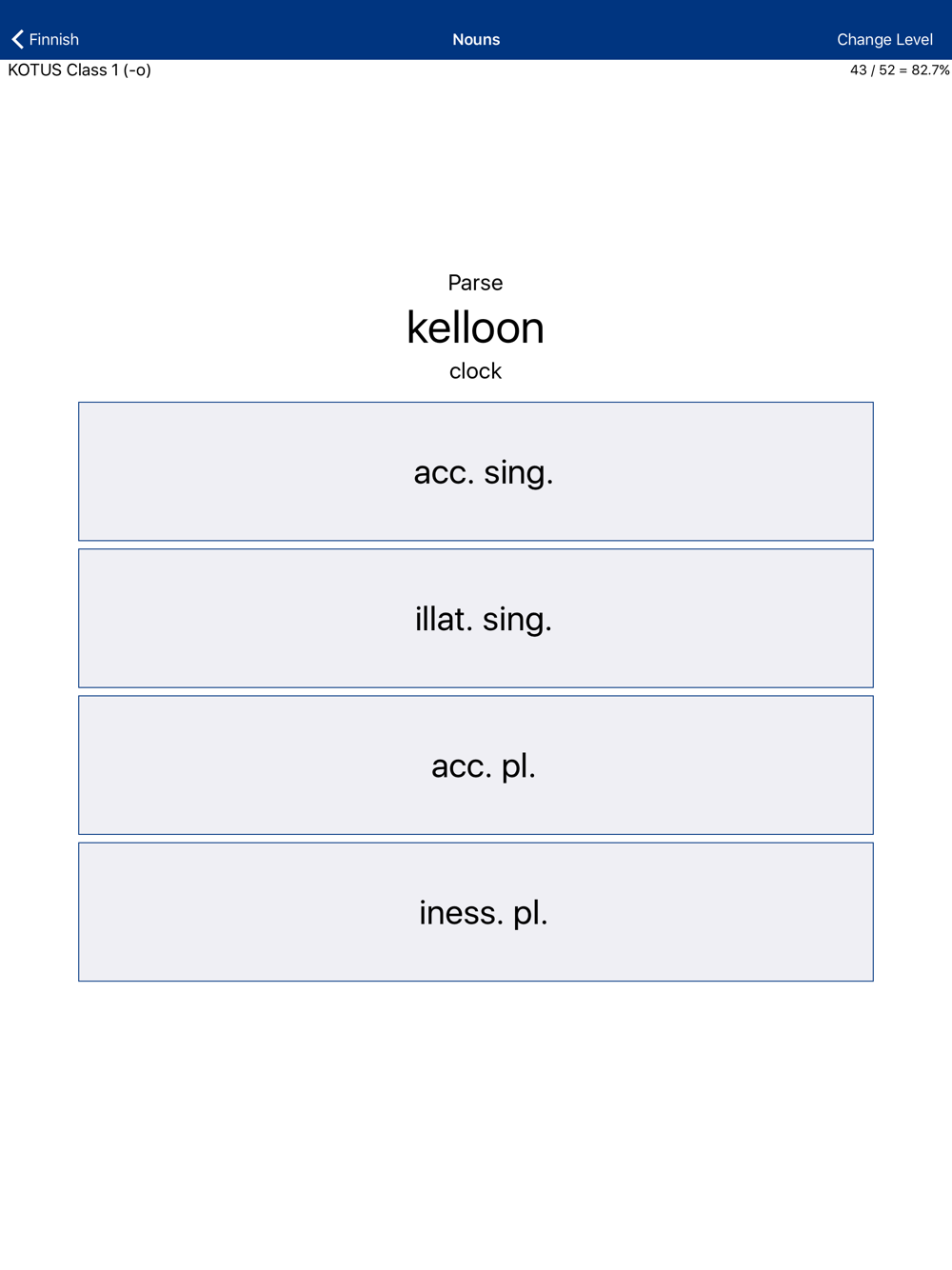This screenshot has height=1270, width=952.
Task: Tap the Parse prompt text
Action: pyautogui.click(x=475, y=283)
